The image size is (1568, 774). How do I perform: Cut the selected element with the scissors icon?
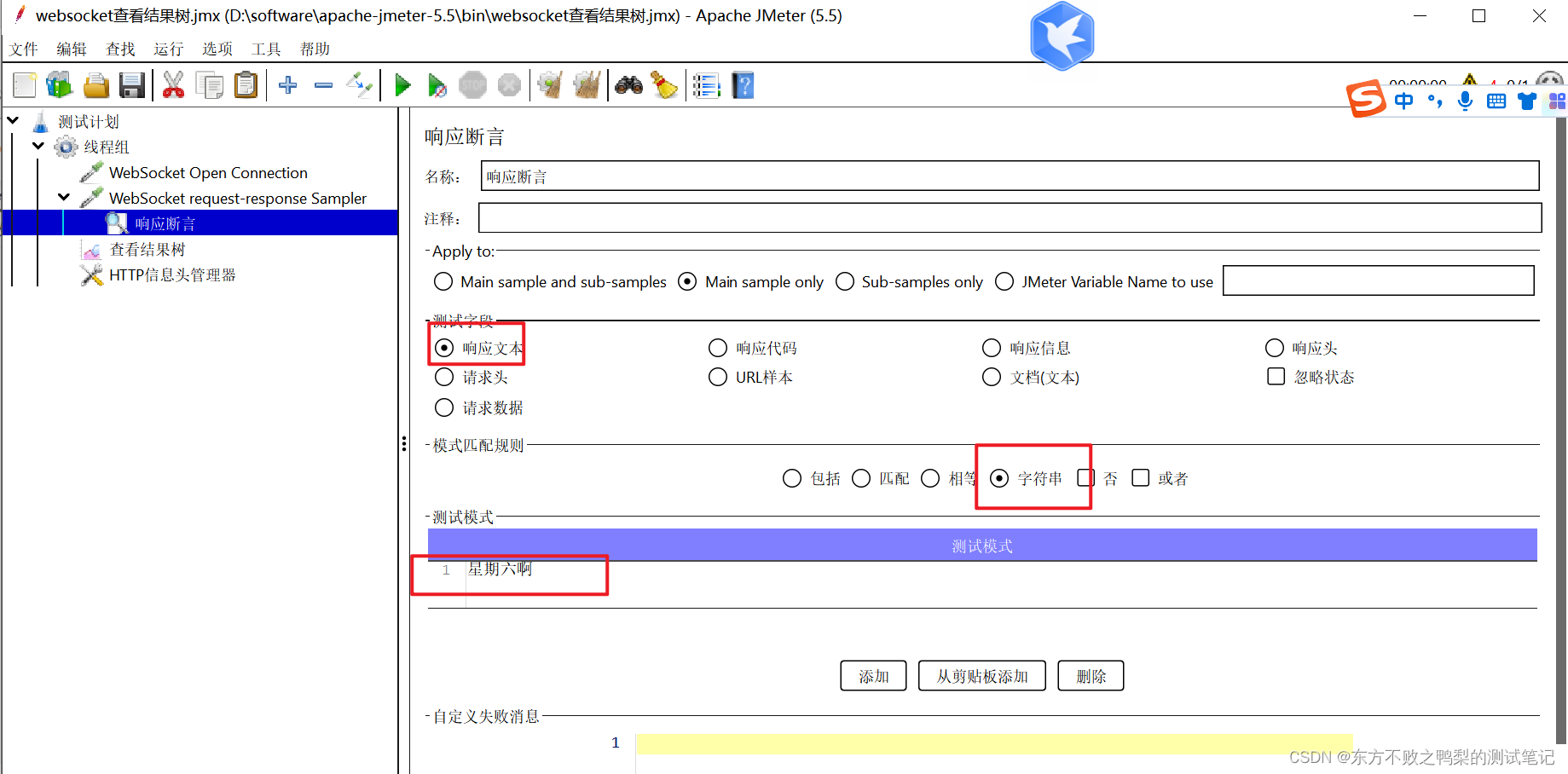point(173,85)
